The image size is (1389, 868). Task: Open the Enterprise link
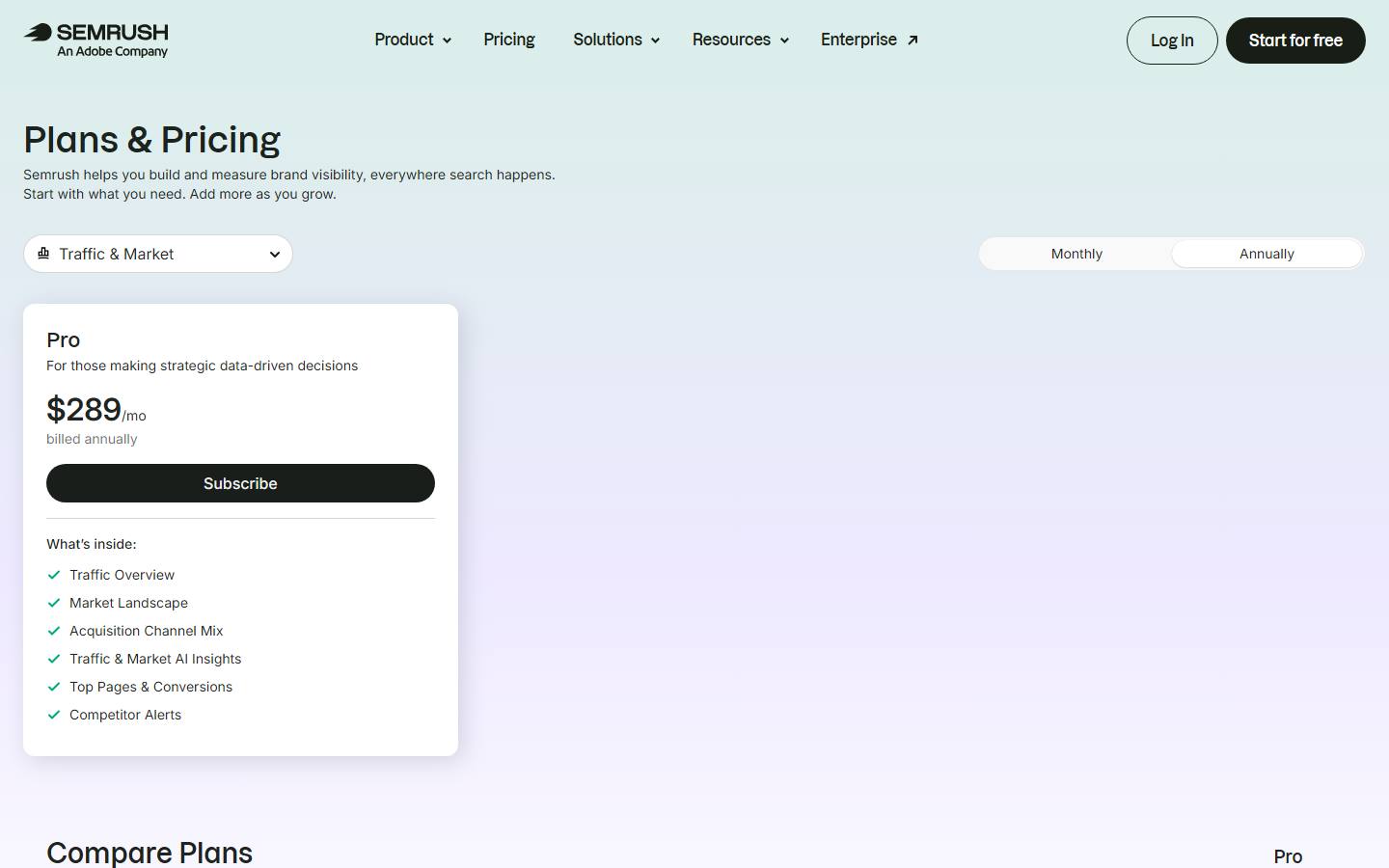click(869, 40)
